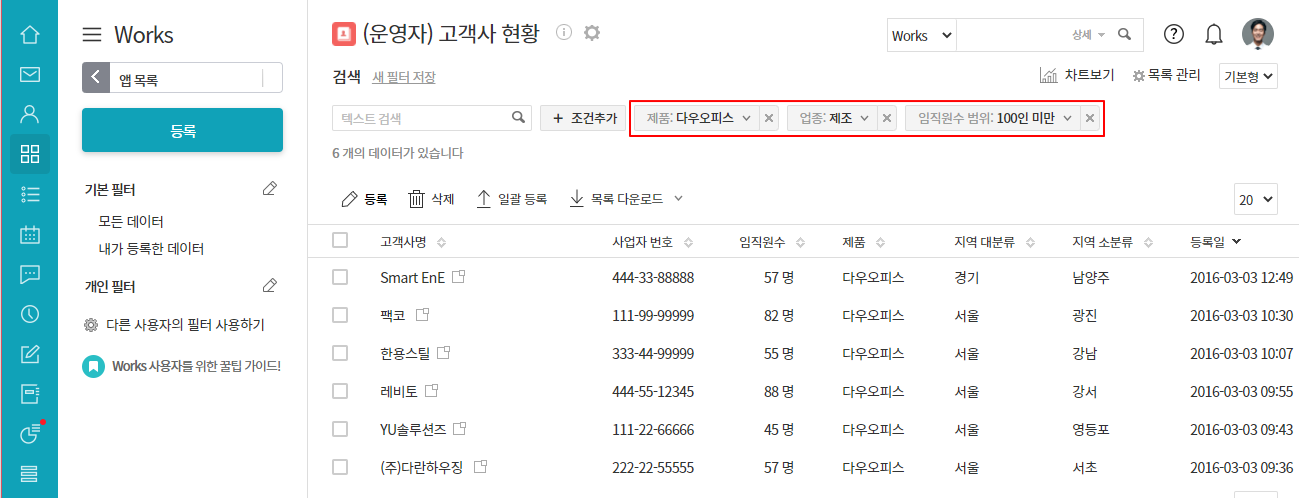This screenshot has height=498, width=1299.
Task: Click the info icon beside page title
Action: point(563,33)
